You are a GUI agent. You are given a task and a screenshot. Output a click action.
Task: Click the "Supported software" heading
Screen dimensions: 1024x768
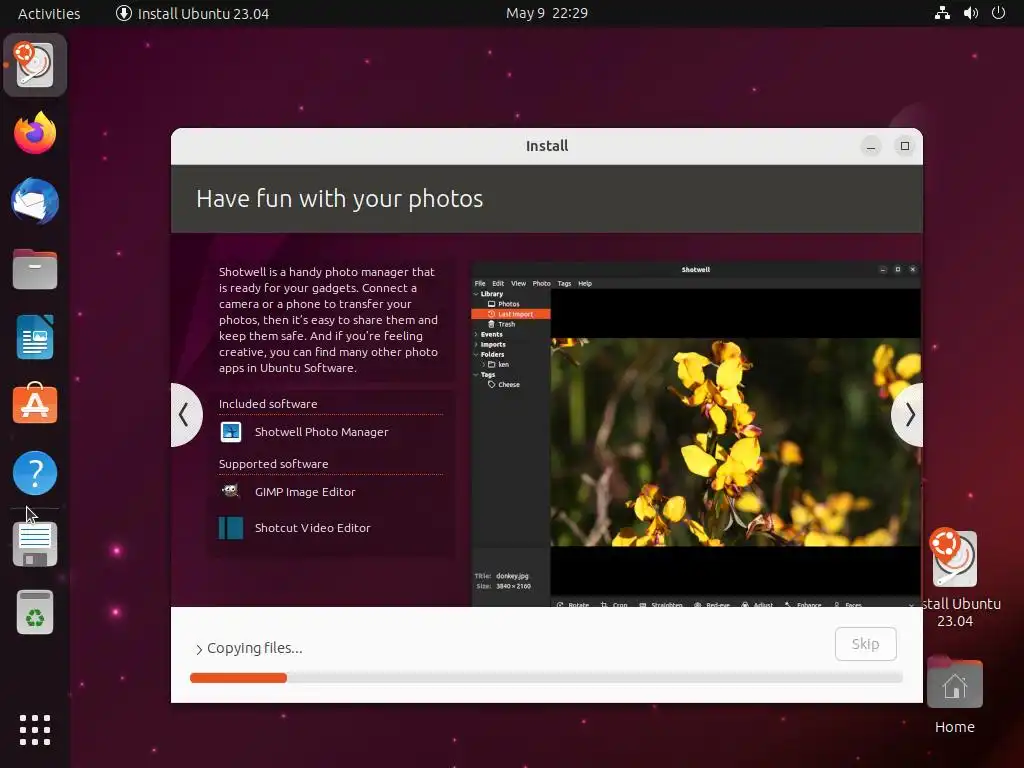tap(273, 464)
